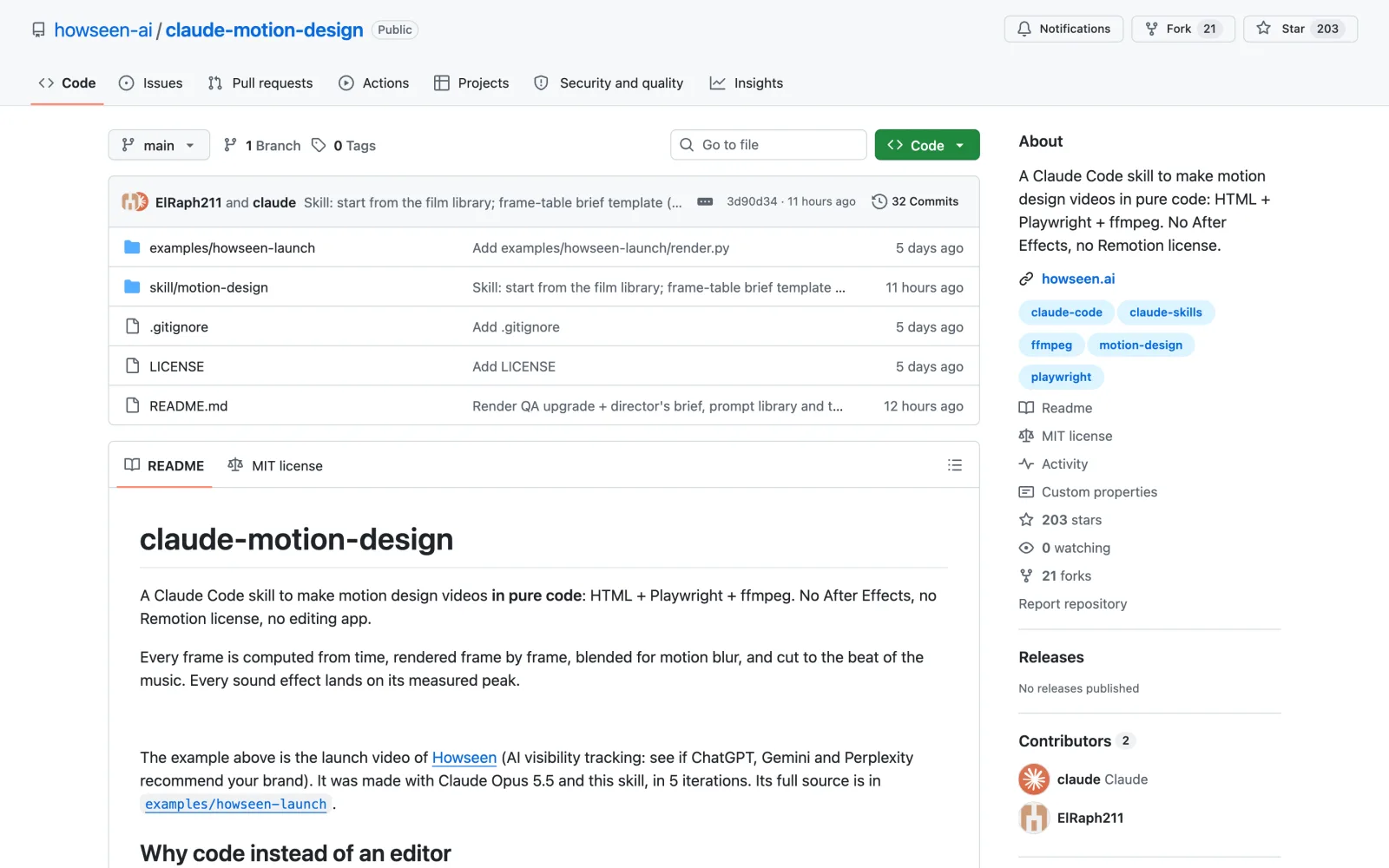Open the Notifications button
Image resolution: width=1389 pixels, height=868 pixels.
click(x=1063, y=29)
